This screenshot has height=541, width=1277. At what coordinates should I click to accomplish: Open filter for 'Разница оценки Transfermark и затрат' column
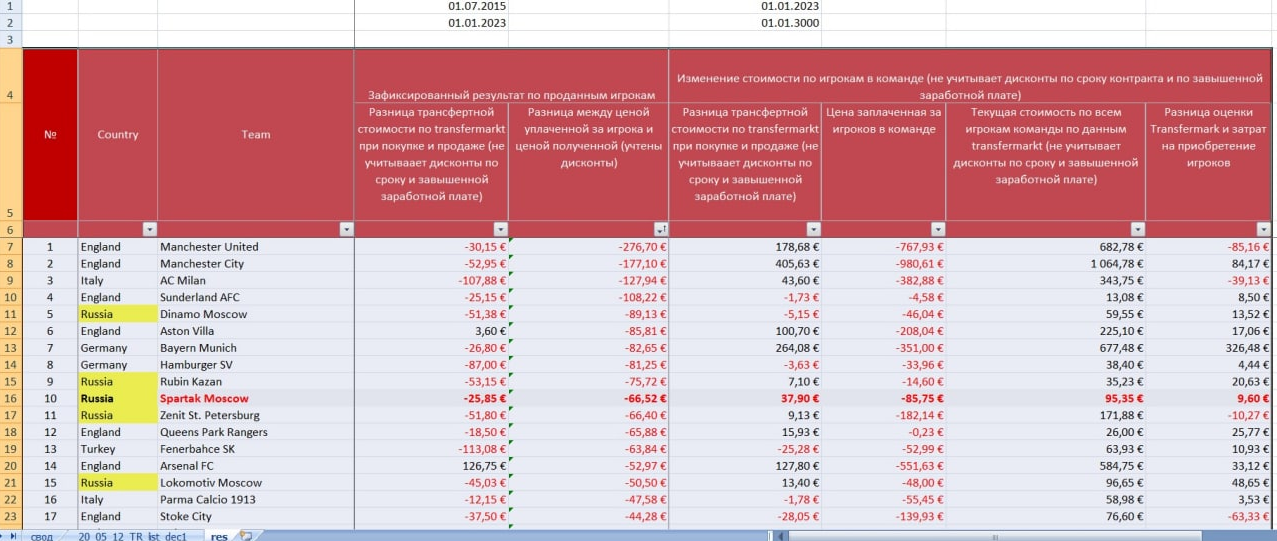pyautogui.click(x=1263, y=228)
